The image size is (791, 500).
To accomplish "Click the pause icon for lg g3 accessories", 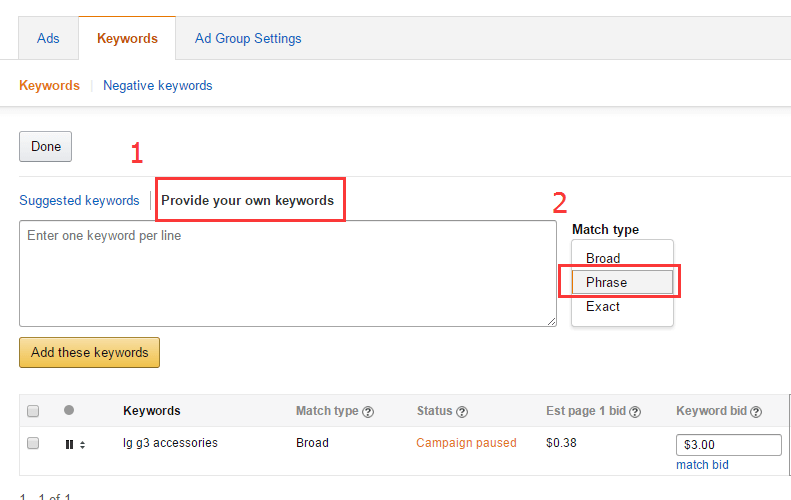I will click(69, 444).
